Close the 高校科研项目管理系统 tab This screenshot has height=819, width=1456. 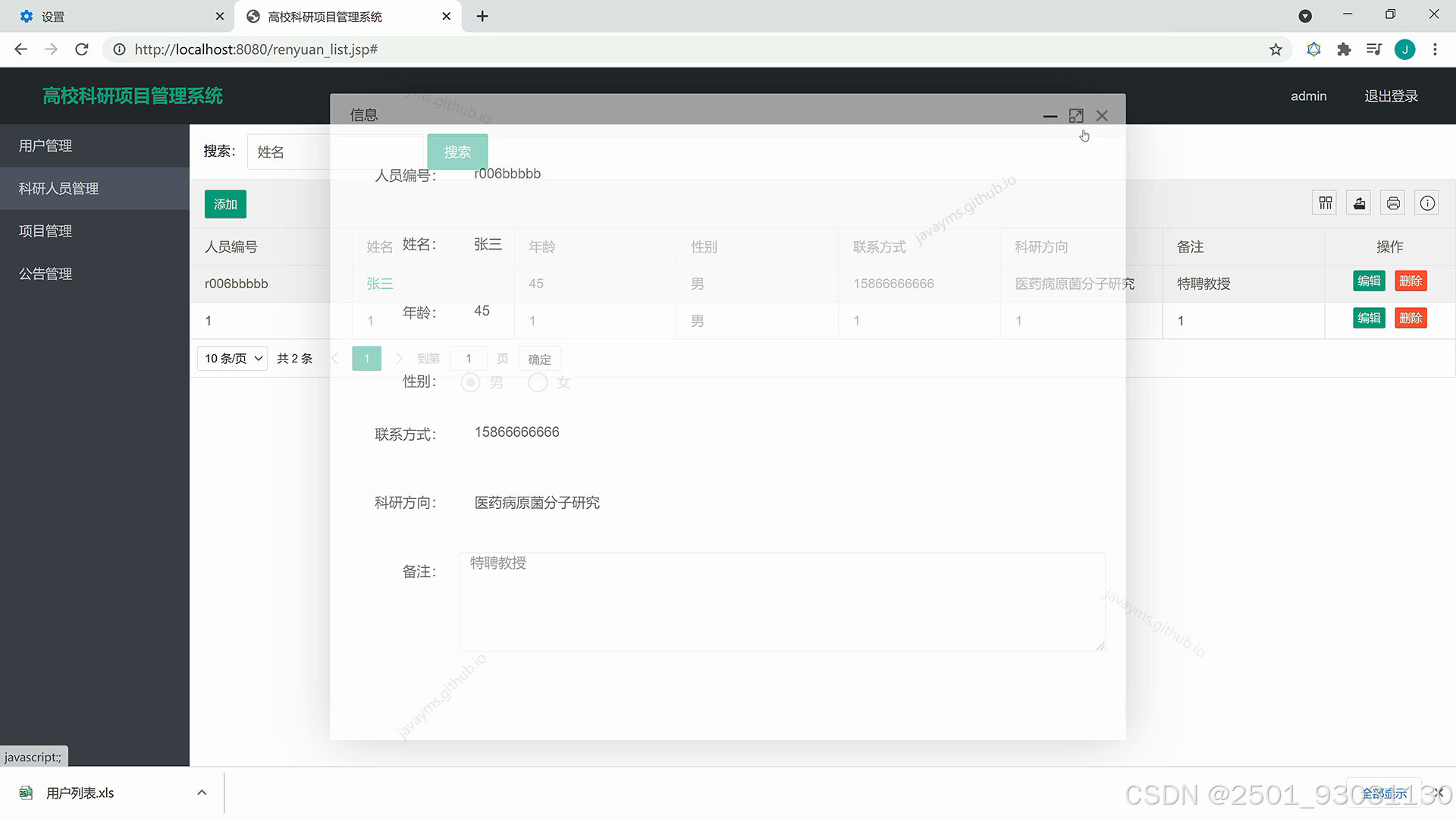click(447, 16)
